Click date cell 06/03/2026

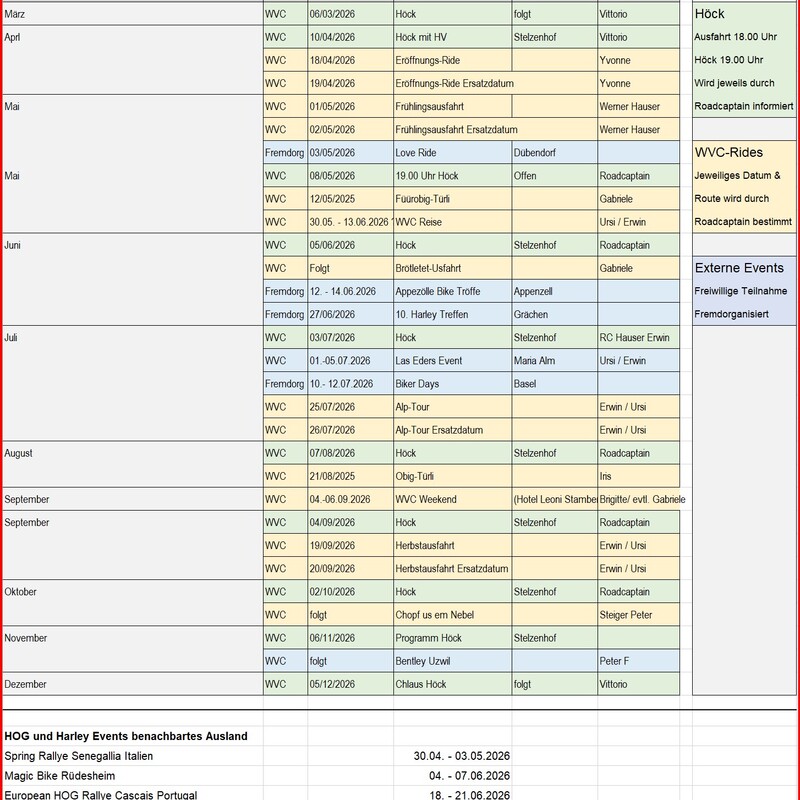(351, 14)
